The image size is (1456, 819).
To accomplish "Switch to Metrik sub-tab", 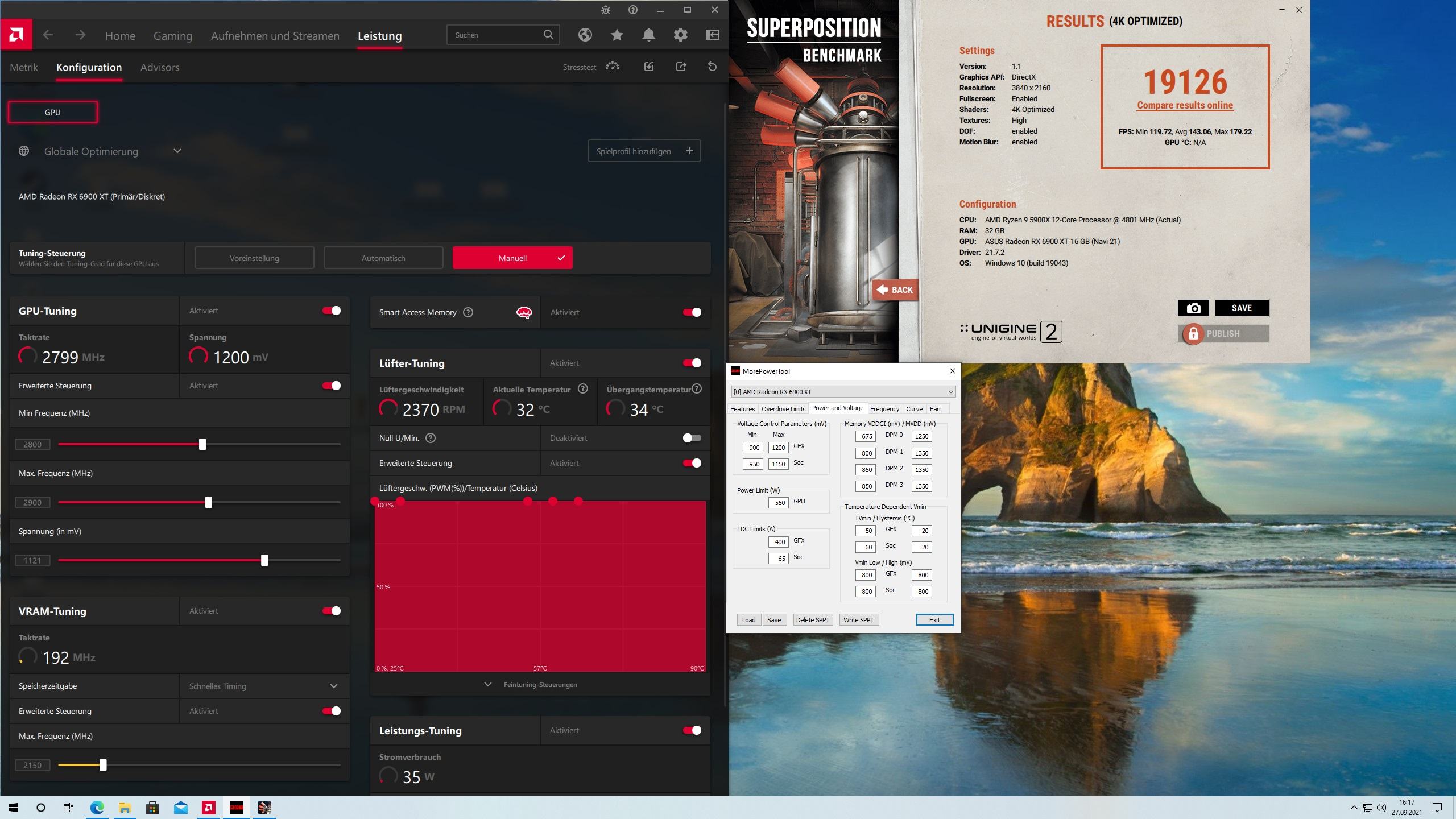I will pyautogui.click(x=24, y=67).
